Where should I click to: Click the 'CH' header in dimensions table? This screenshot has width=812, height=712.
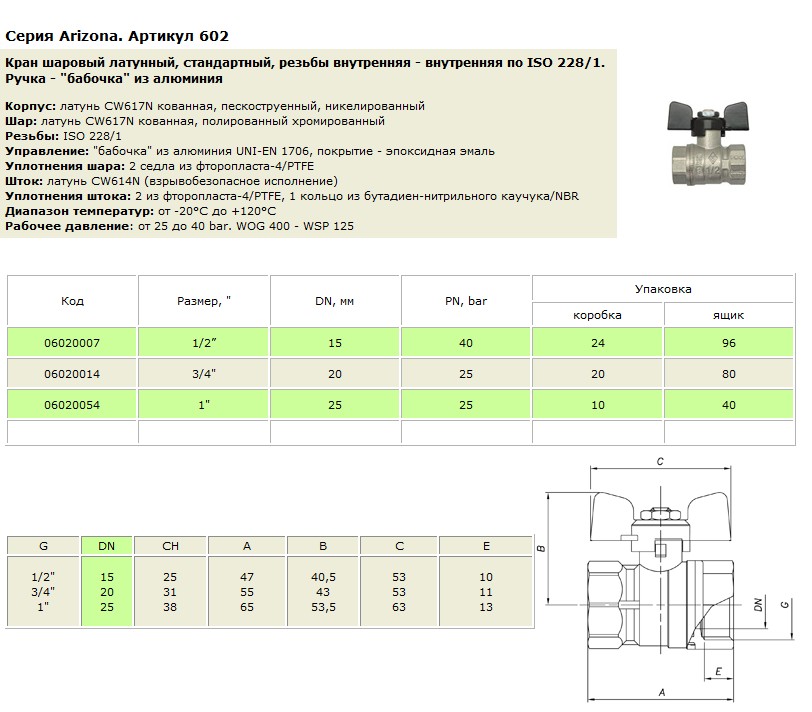coord(170,547)
